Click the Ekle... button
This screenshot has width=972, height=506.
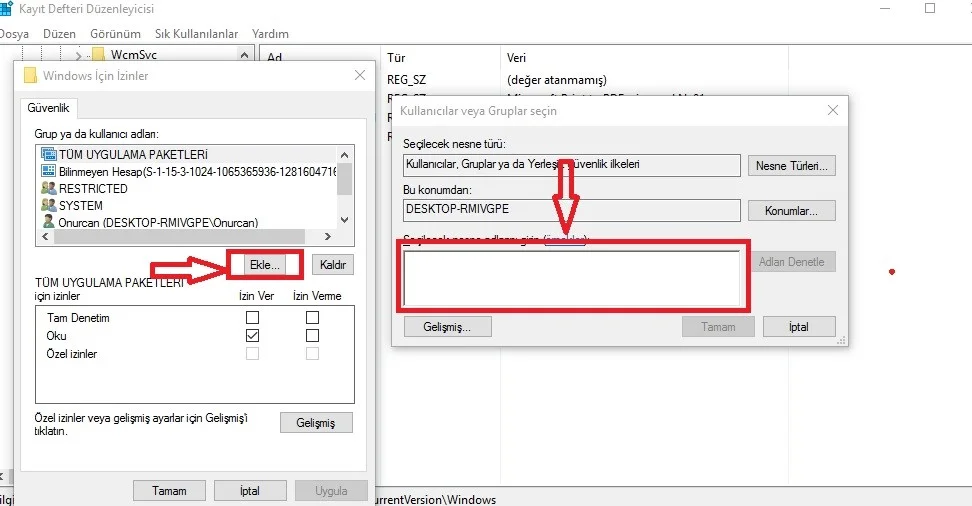click(x=266, y=265)
